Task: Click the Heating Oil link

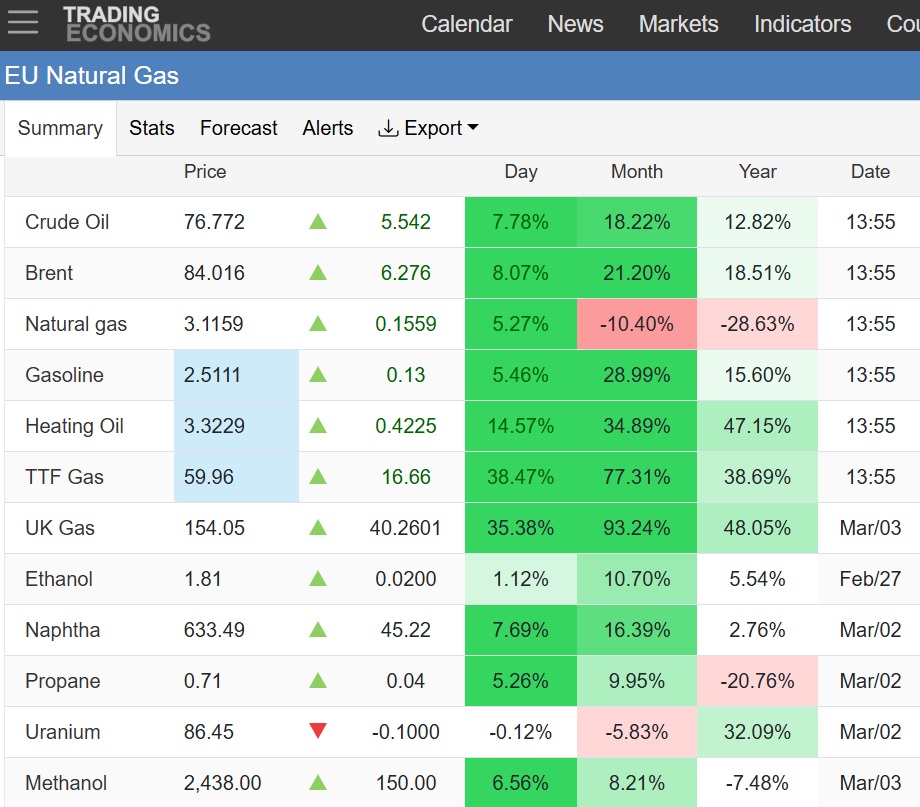Action: pyautogui.click(x=74, y=426)
